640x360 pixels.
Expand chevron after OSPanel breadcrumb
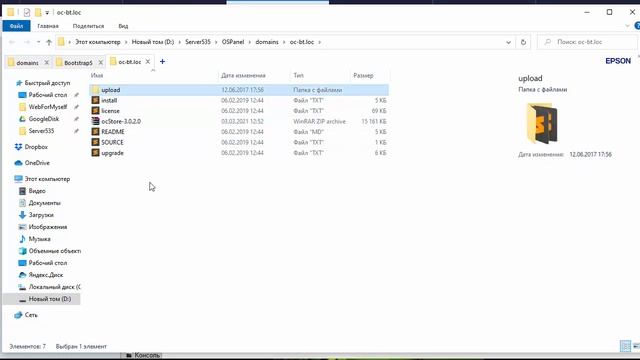pos(250,42)
